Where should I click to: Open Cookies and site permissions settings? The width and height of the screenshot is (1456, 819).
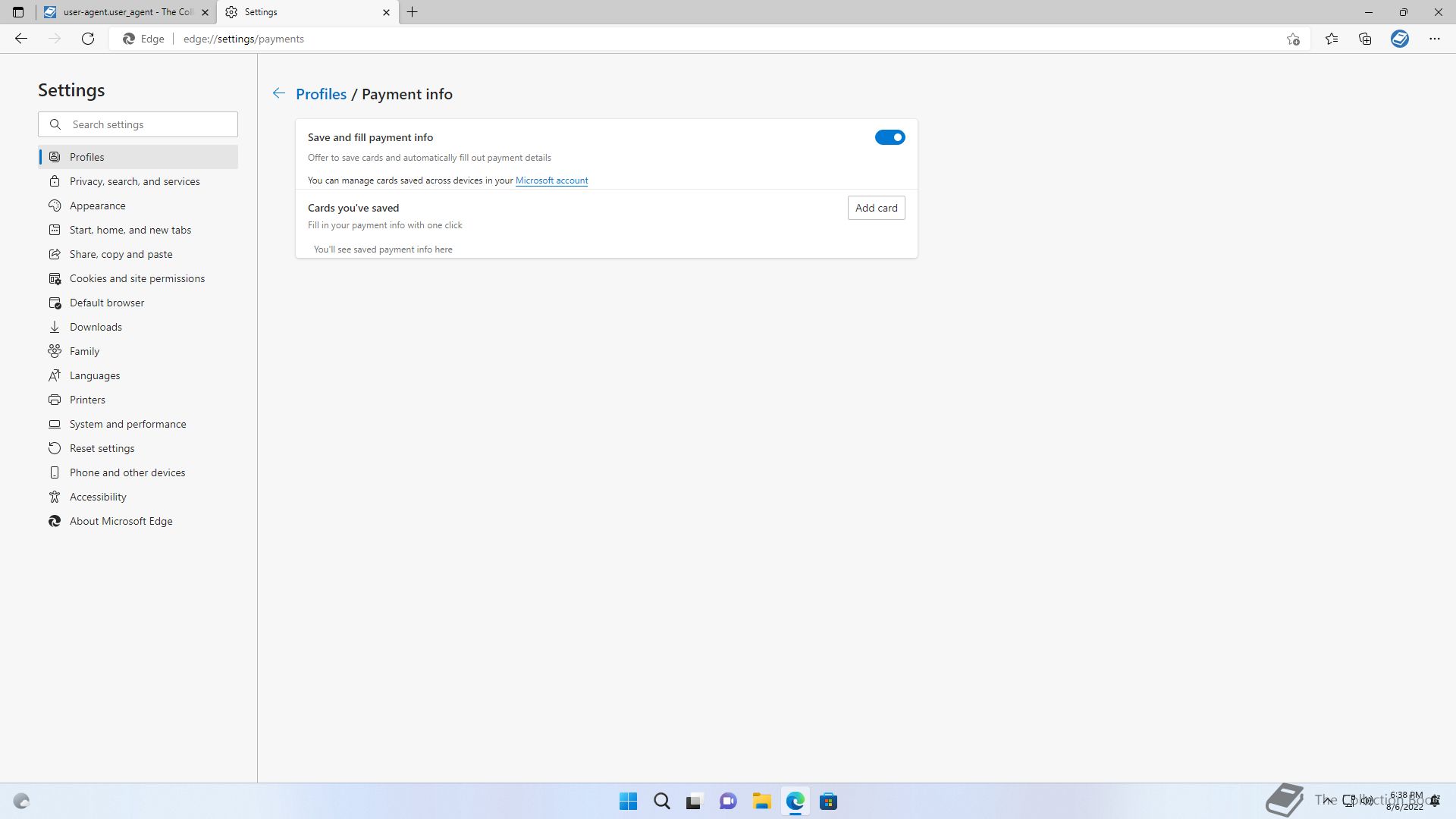(x=138, y=278)
